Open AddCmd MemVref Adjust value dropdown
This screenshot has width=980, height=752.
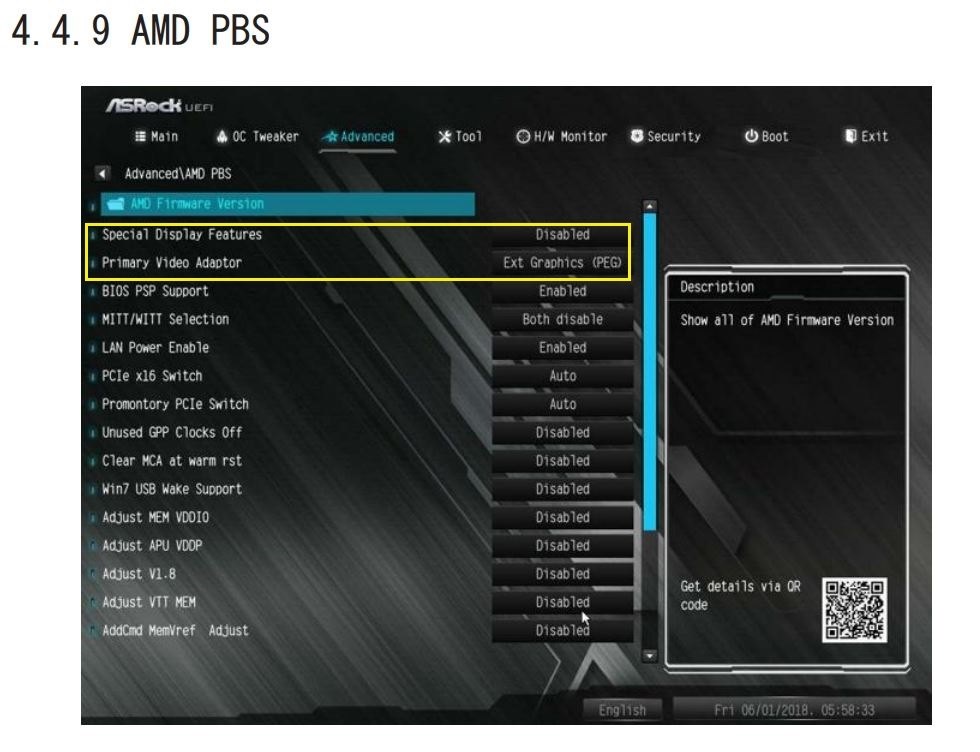[562, 631]
